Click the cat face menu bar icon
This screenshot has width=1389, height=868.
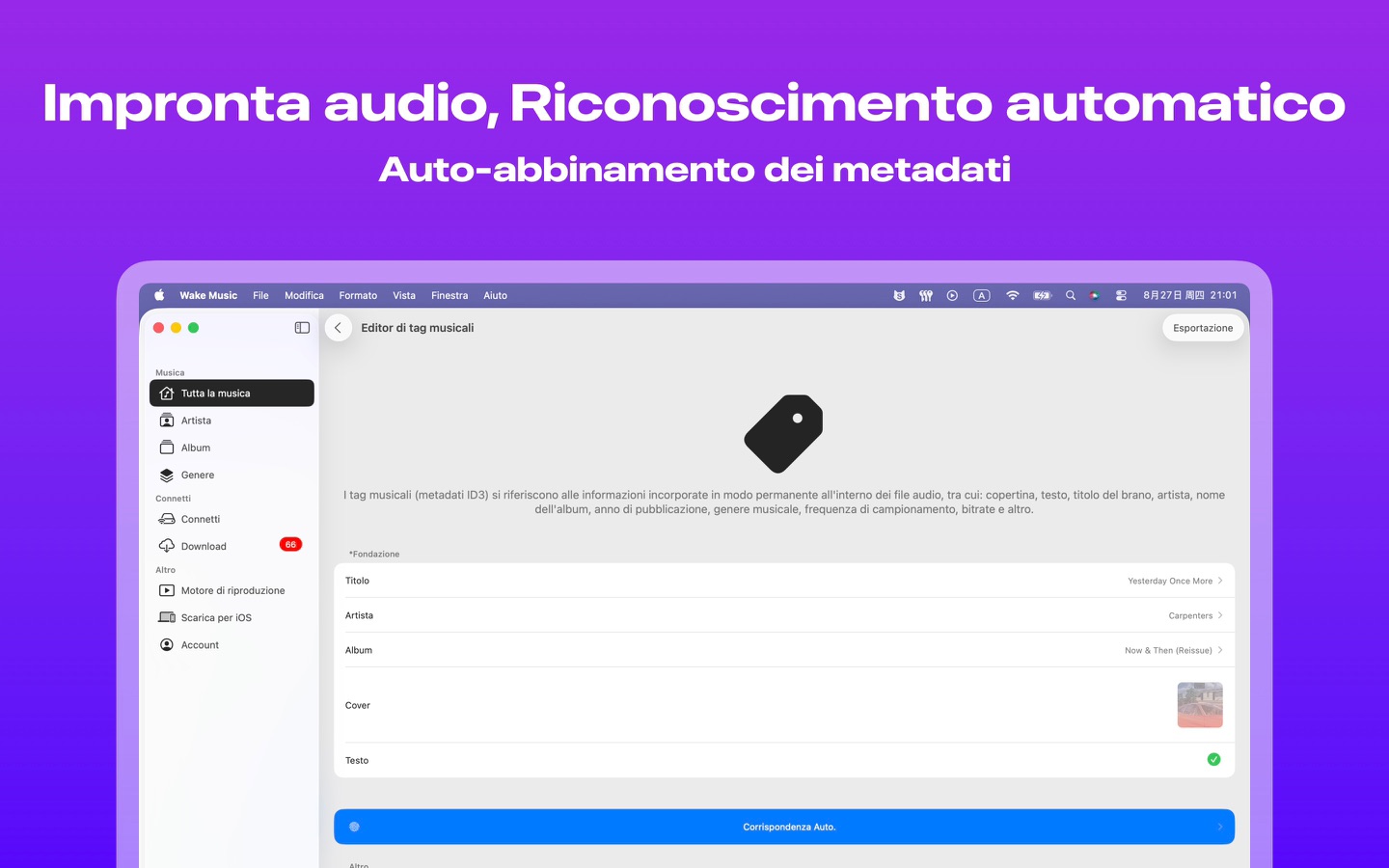click(899, 295)
